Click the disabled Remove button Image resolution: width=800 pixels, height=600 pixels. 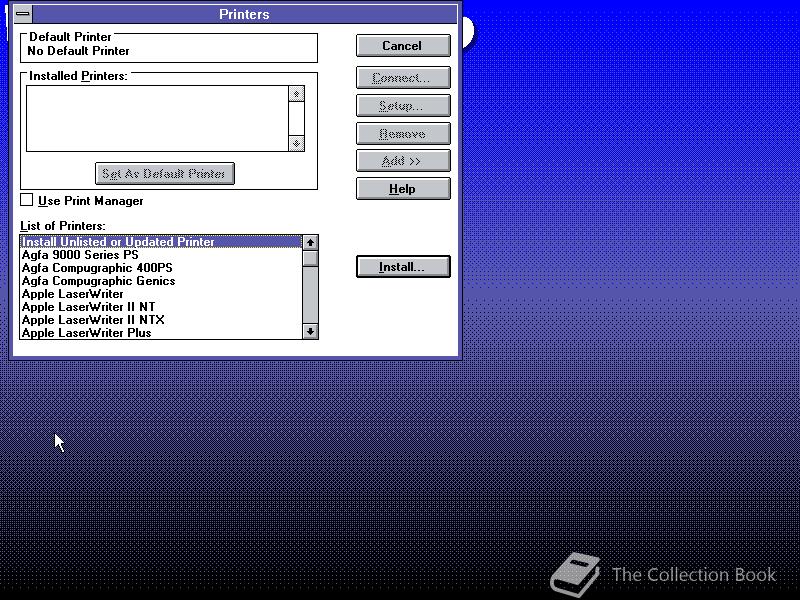tap(403, 134)
